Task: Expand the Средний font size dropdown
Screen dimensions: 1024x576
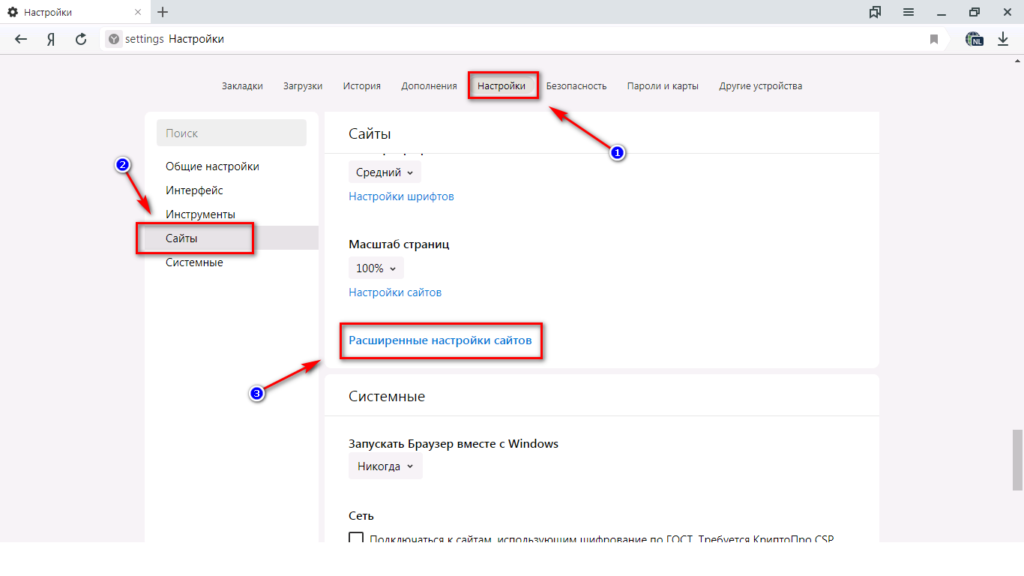Action: click(381, 172)
